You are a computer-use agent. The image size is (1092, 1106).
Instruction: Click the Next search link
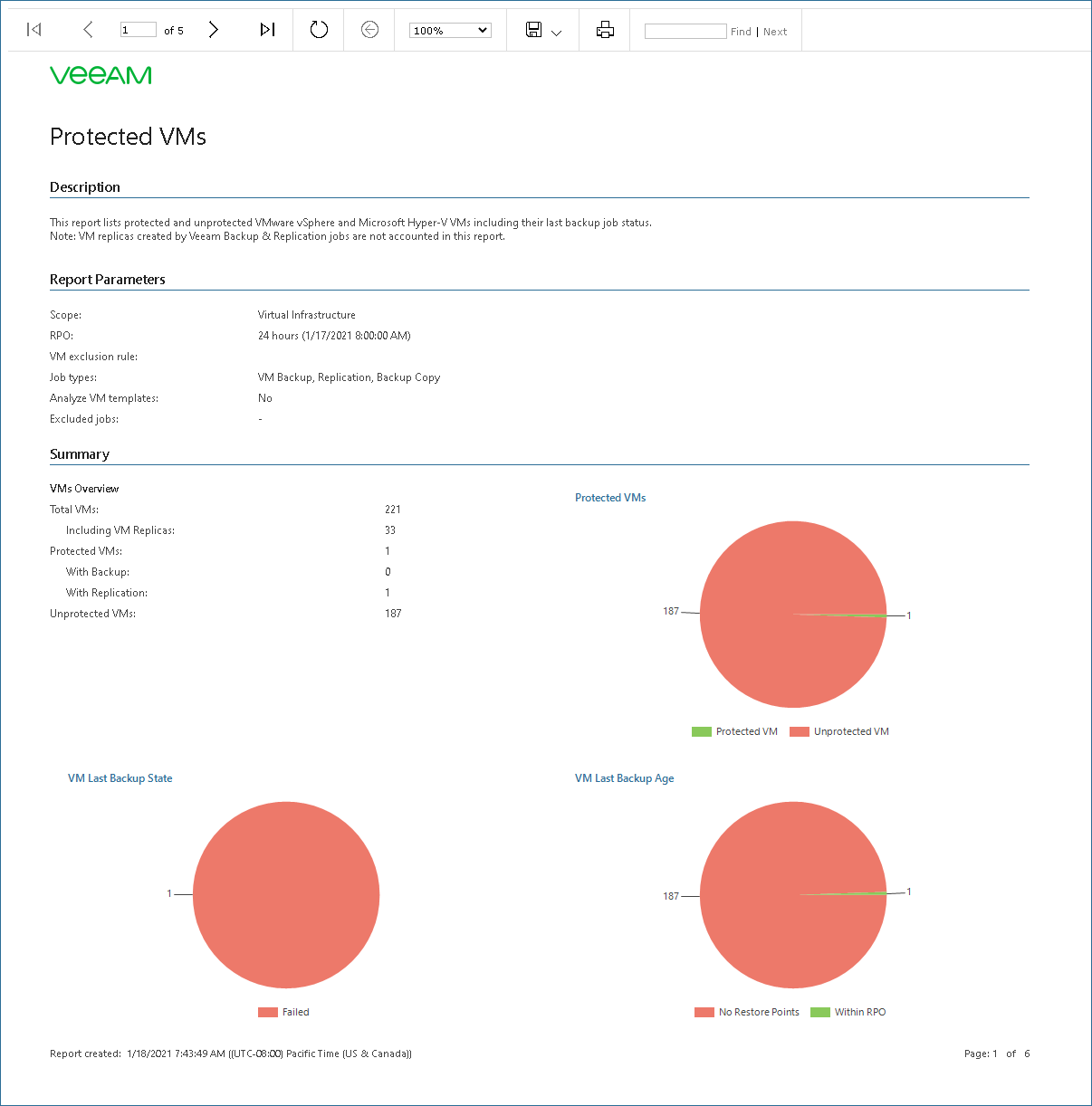[775, 32]
